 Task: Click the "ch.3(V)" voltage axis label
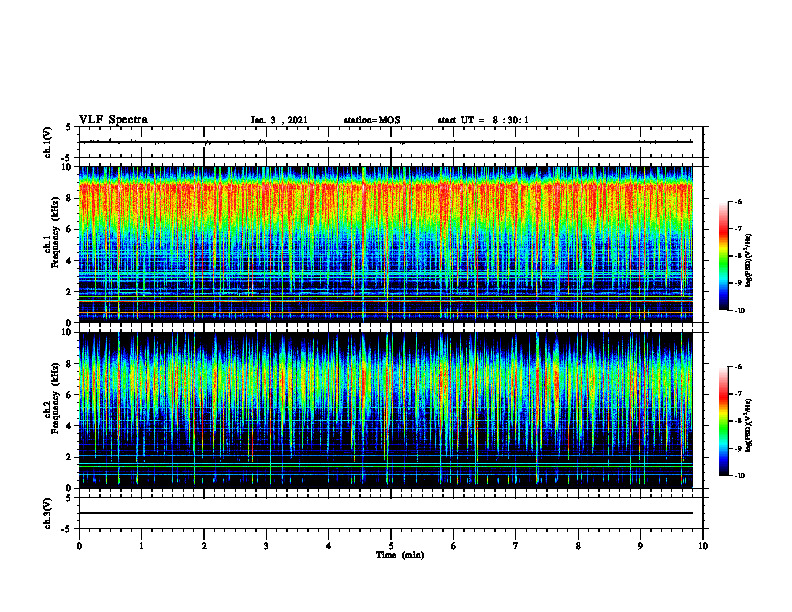point(48,513)
